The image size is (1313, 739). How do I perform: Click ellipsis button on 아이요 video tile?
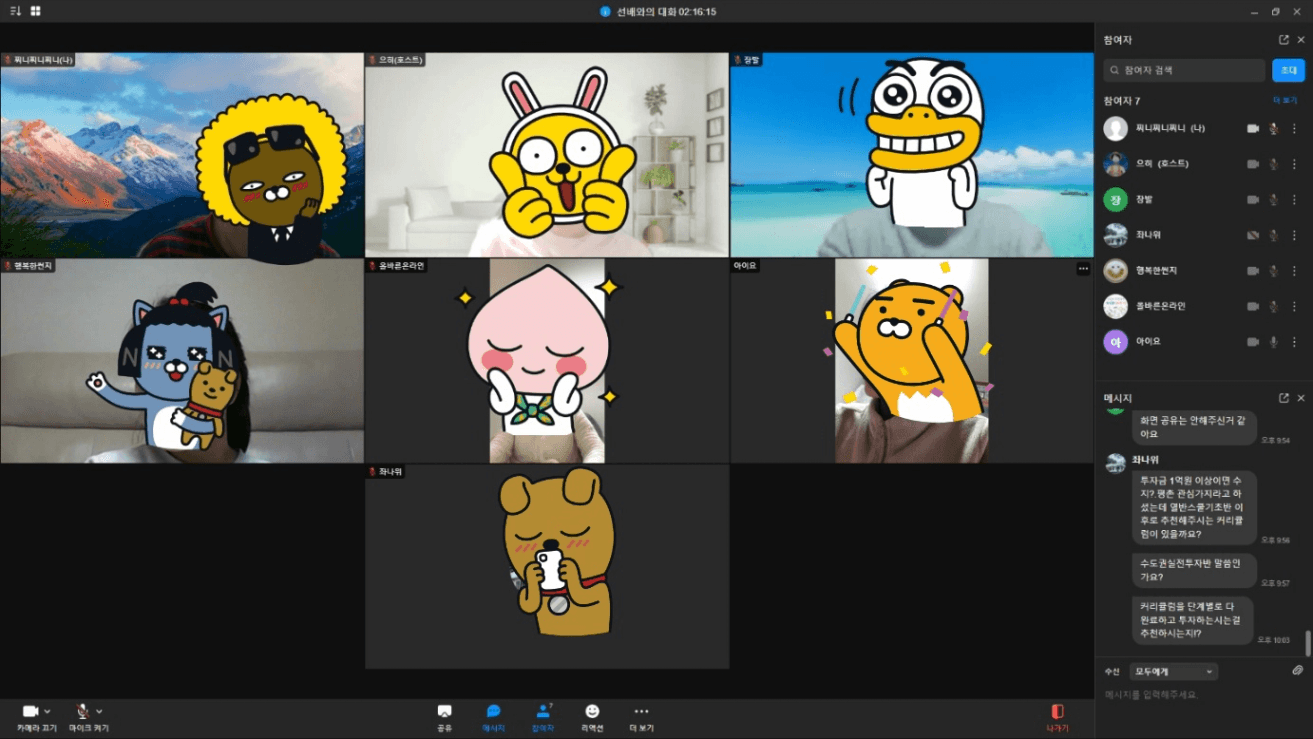point(1083,268)
